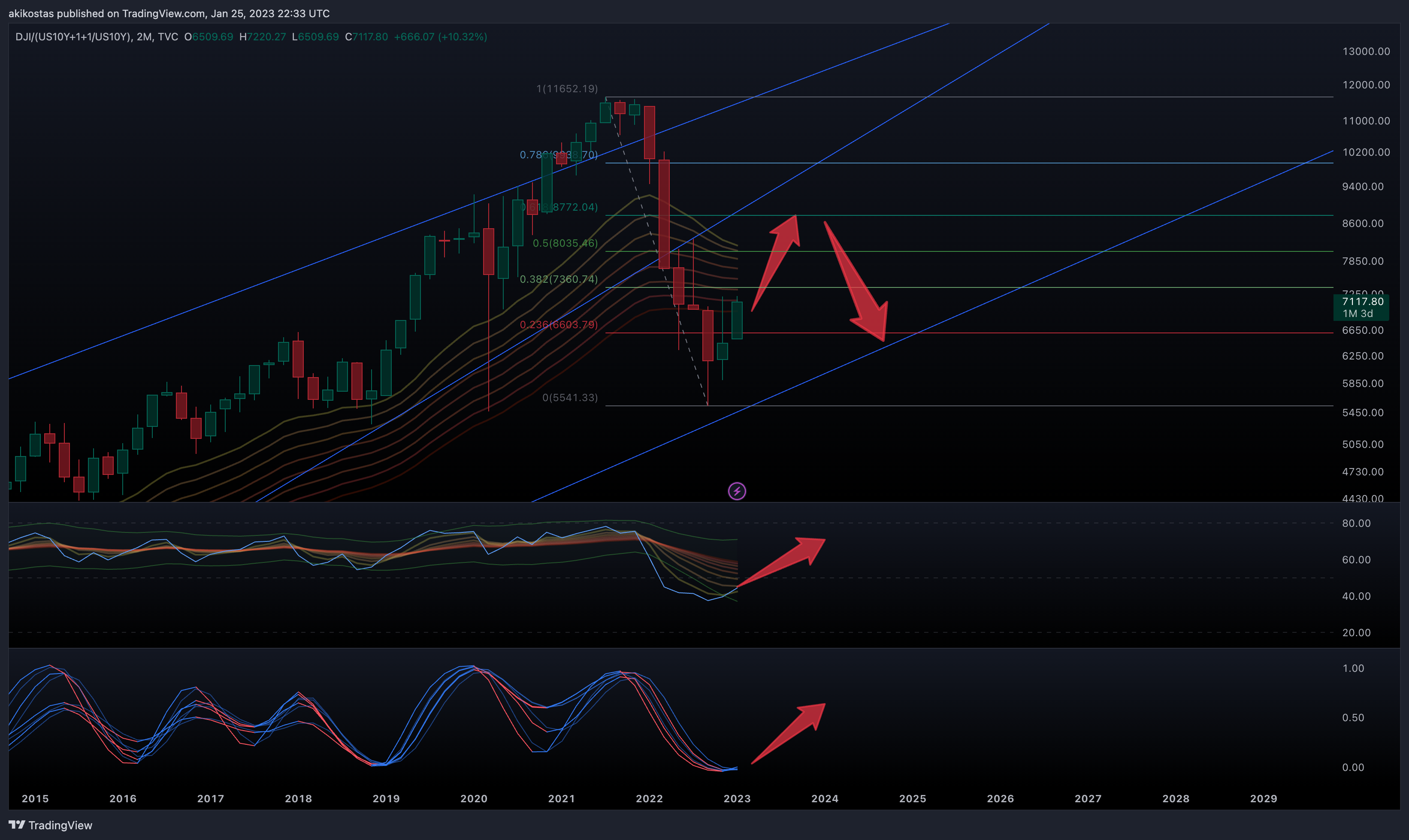Click the 2018 time axis label
This screenshot has height=840, width=1409.
coord(298,799)
